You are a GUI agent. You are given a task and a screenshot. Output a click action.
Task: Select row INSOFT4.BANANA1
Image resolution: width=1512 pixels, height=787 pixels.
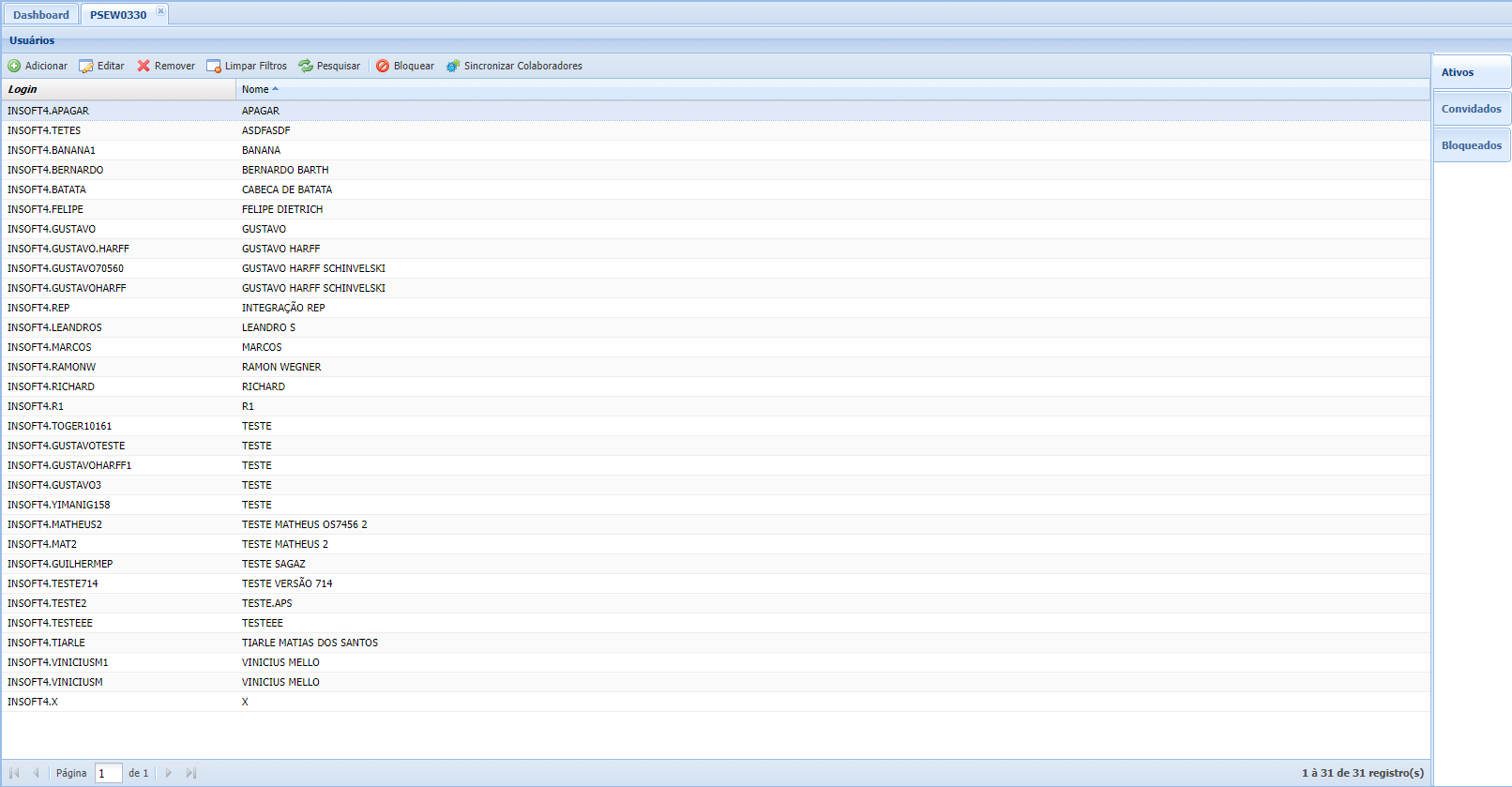pos(716,150)
